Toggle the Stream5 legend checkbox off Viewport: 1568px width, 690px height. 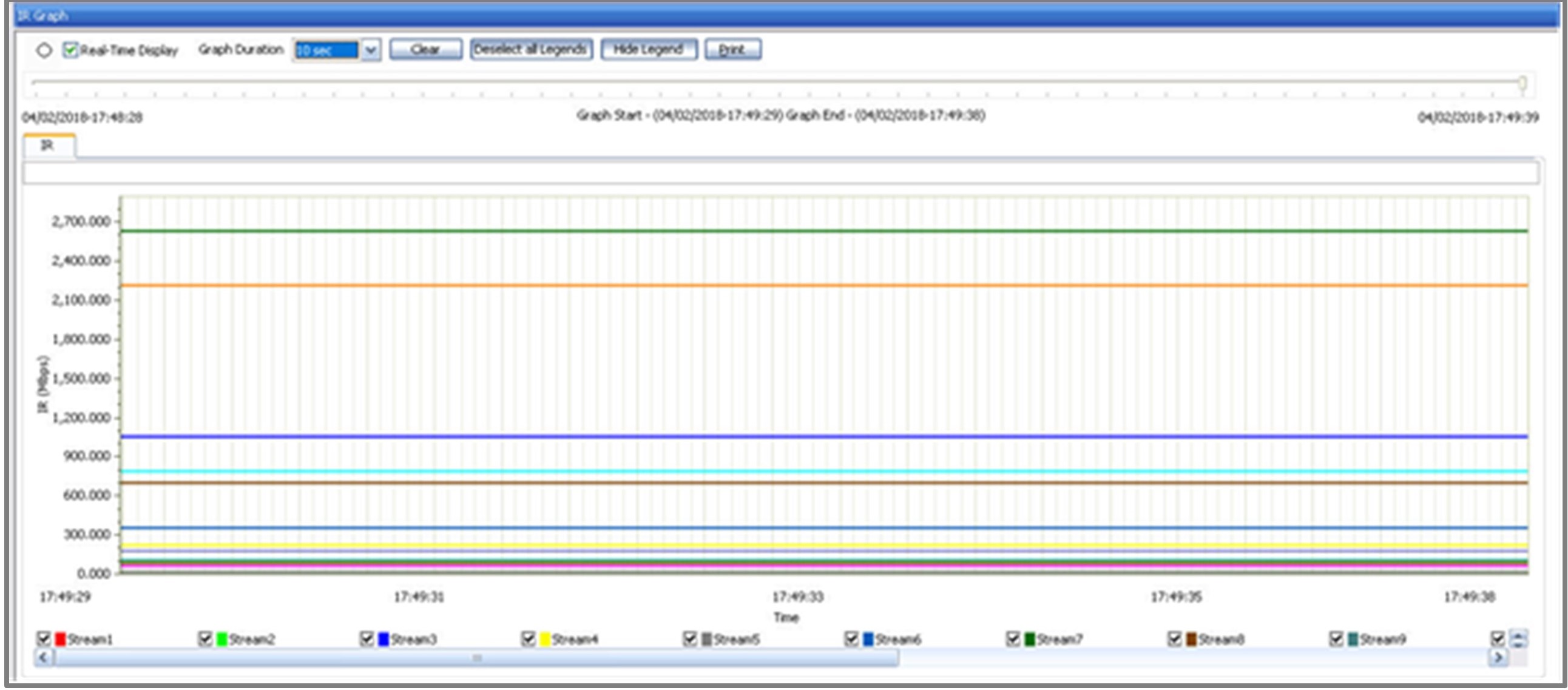(690, 639)
